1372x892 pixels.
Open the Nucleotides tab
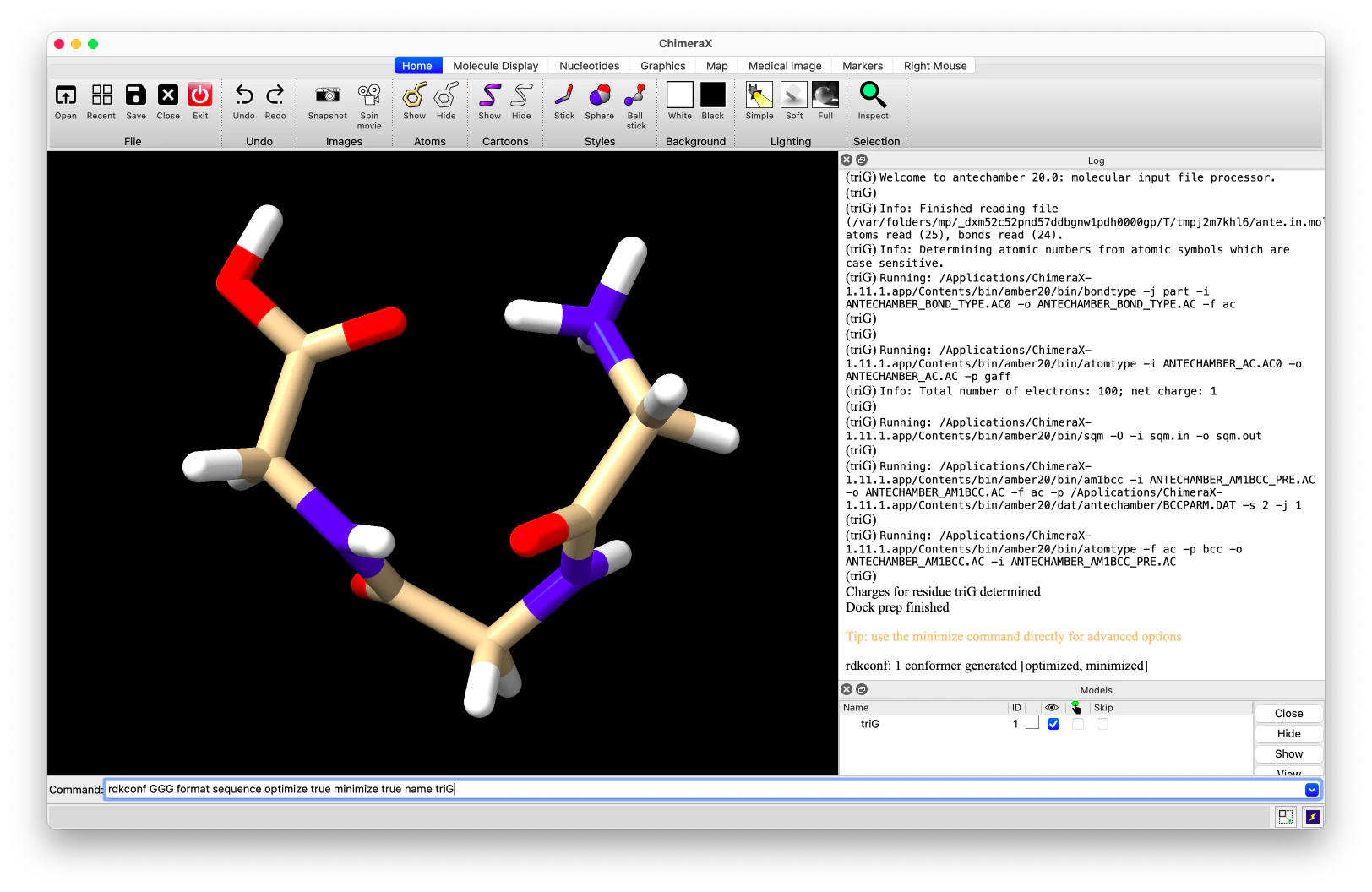coord(590,66)
